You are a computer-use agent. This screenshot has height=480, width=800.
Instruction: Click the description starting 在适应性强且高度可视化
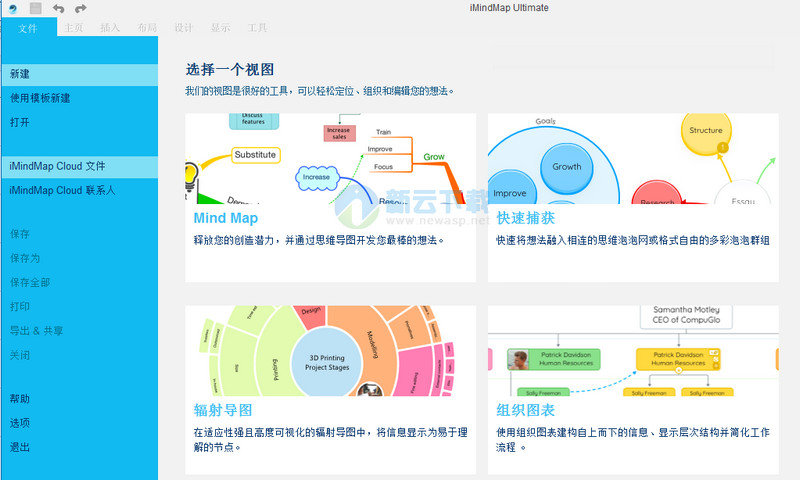coord(331,440)
